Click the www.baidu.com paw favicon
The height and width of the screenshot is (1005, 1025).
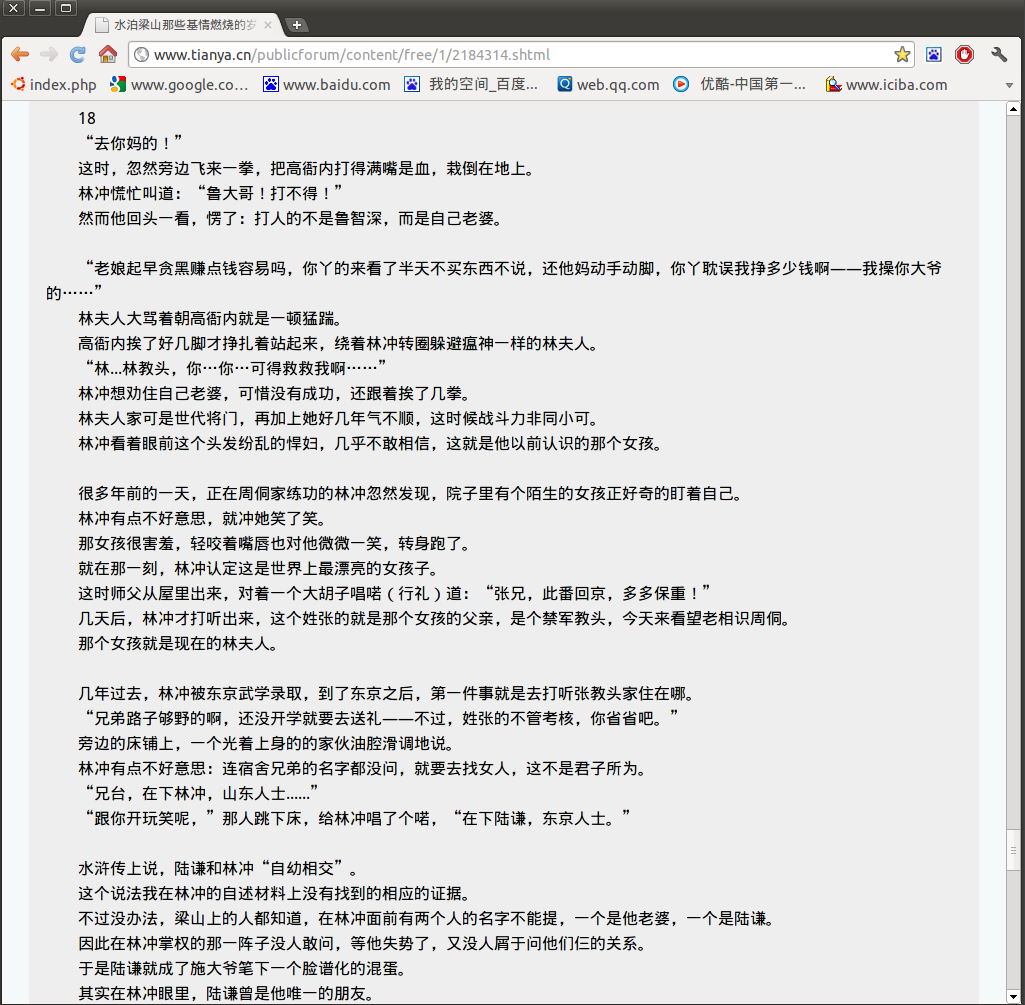[x=271, y=84]
